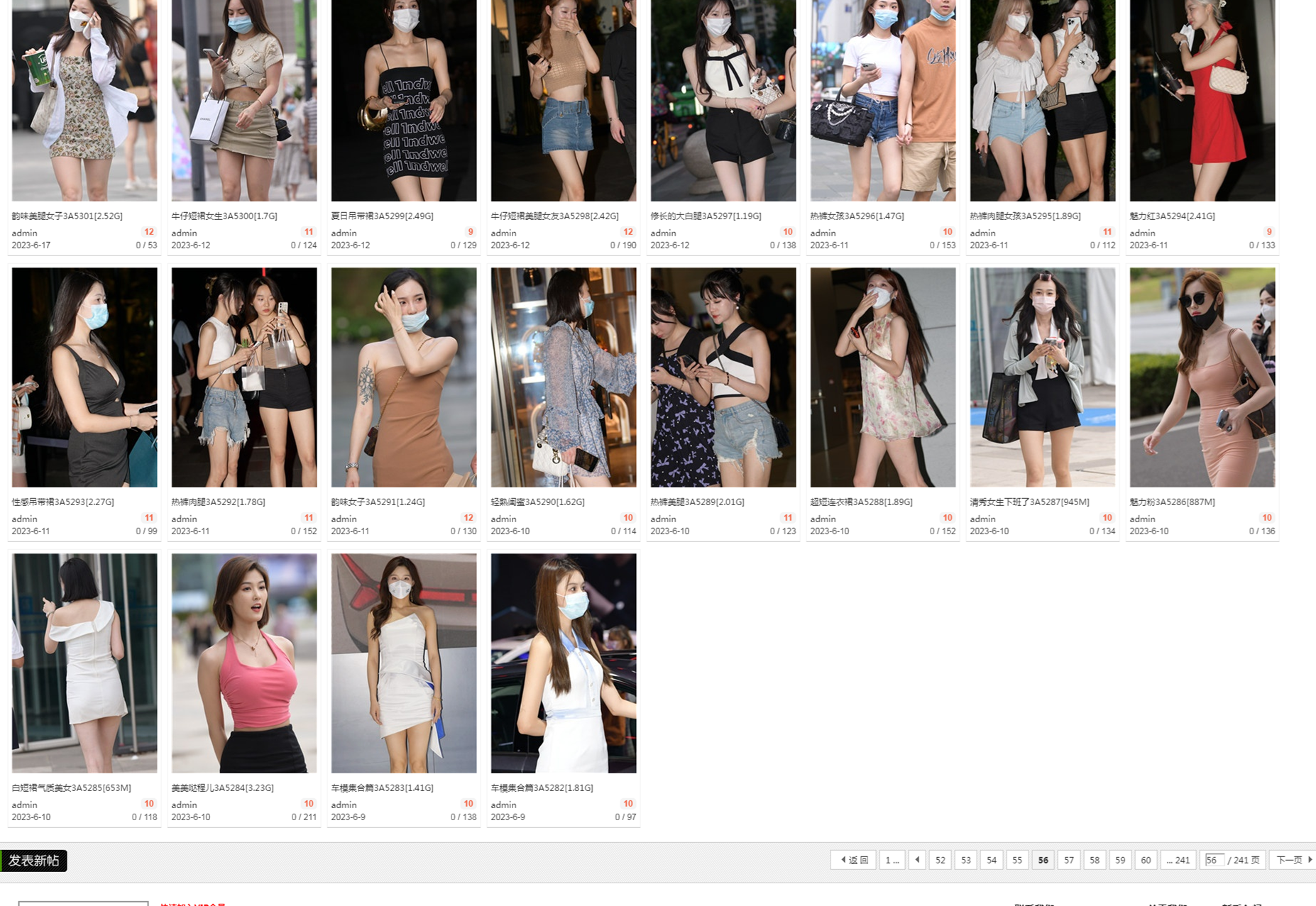This screenshot has width=1316, height=906.
Task: Open post title 韵味女子3A5291[1.24G]
Action: 378,502
